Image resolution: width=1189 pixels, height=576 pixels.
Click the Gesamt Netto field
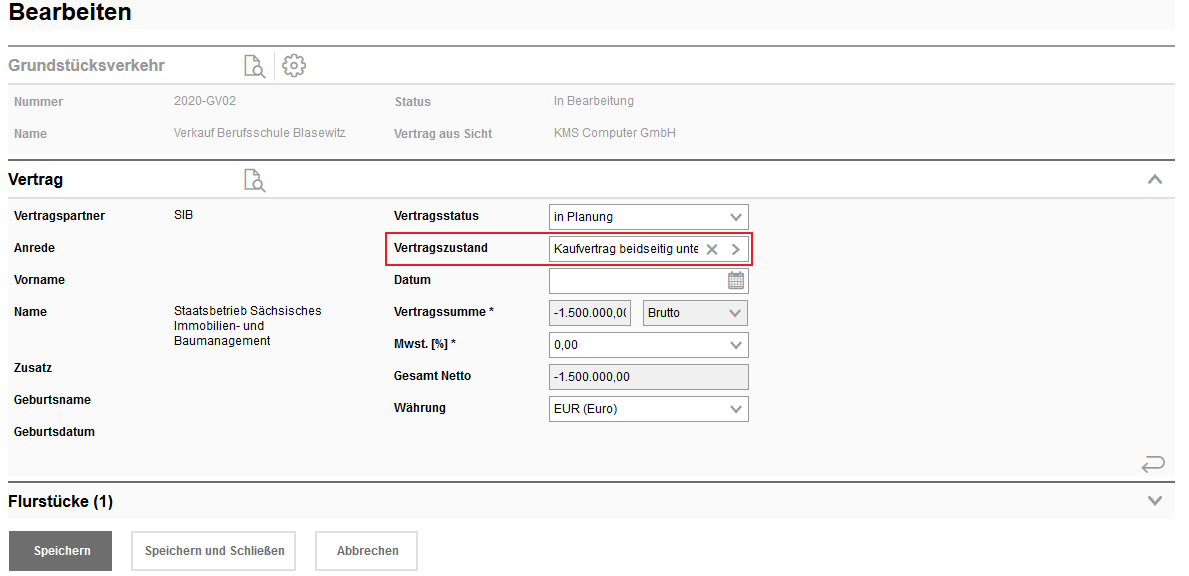648,377
